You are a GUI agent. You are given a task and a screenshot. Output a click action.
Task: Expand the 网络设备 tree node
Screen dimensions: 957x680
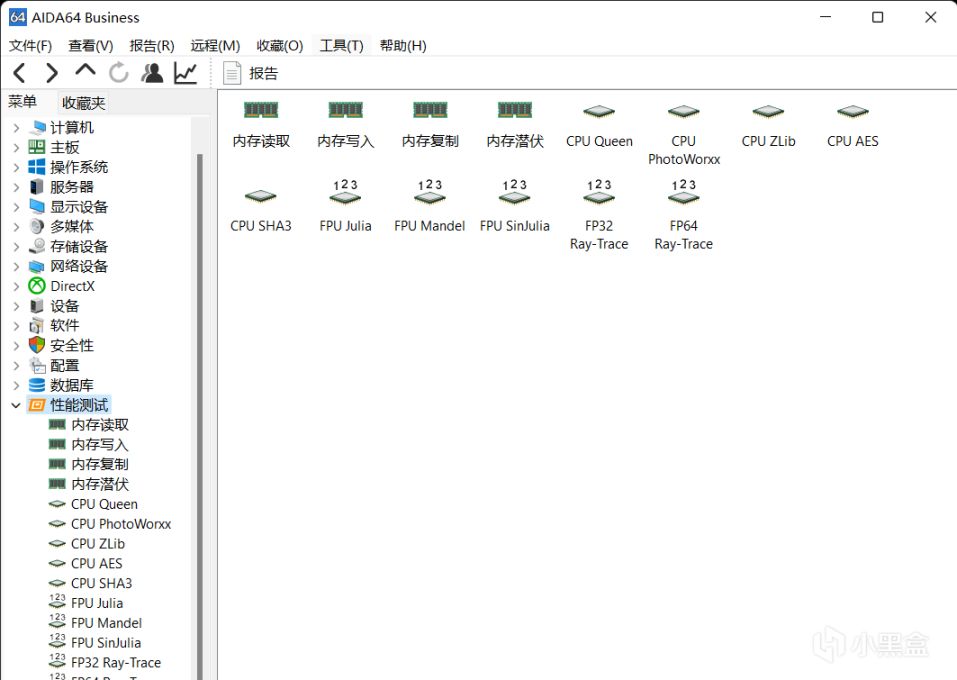click(16, 266)
